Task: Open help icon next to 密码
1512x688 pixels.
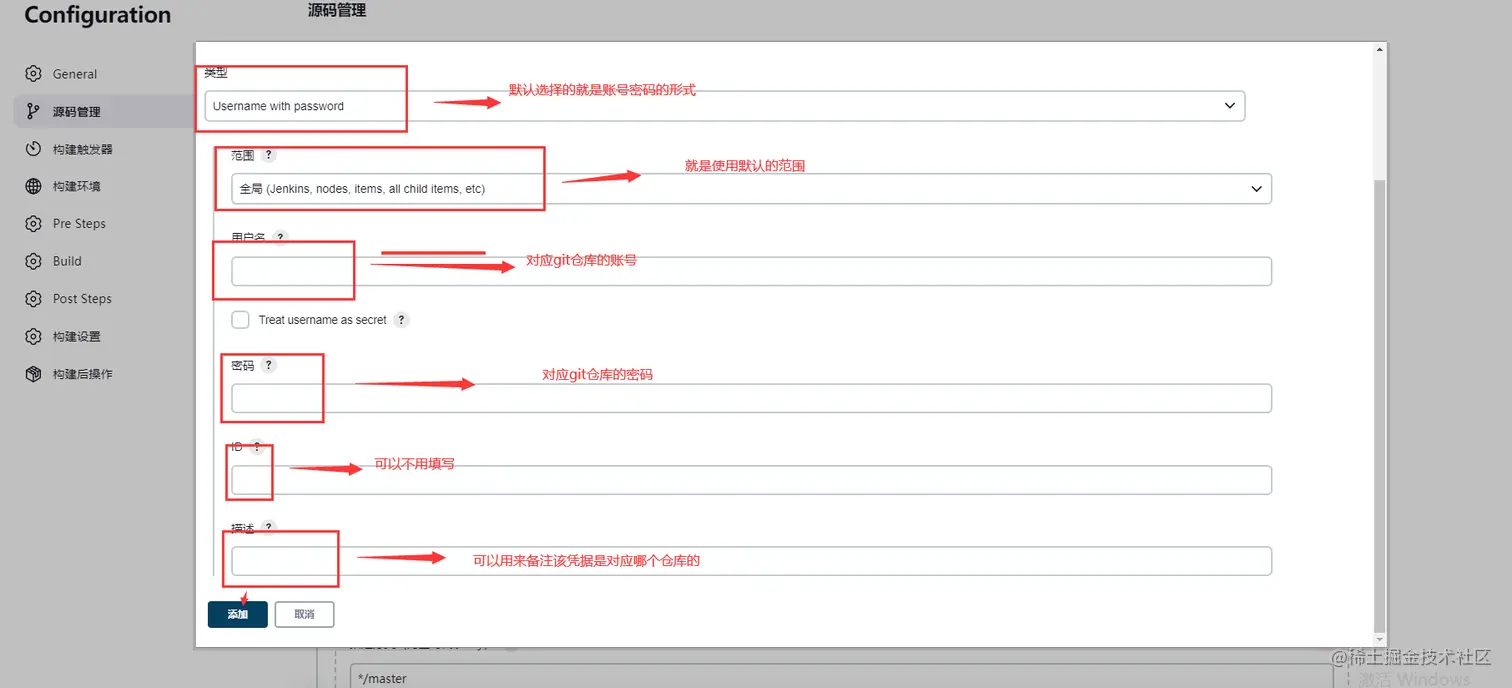Action: click(x=268, y=366)
